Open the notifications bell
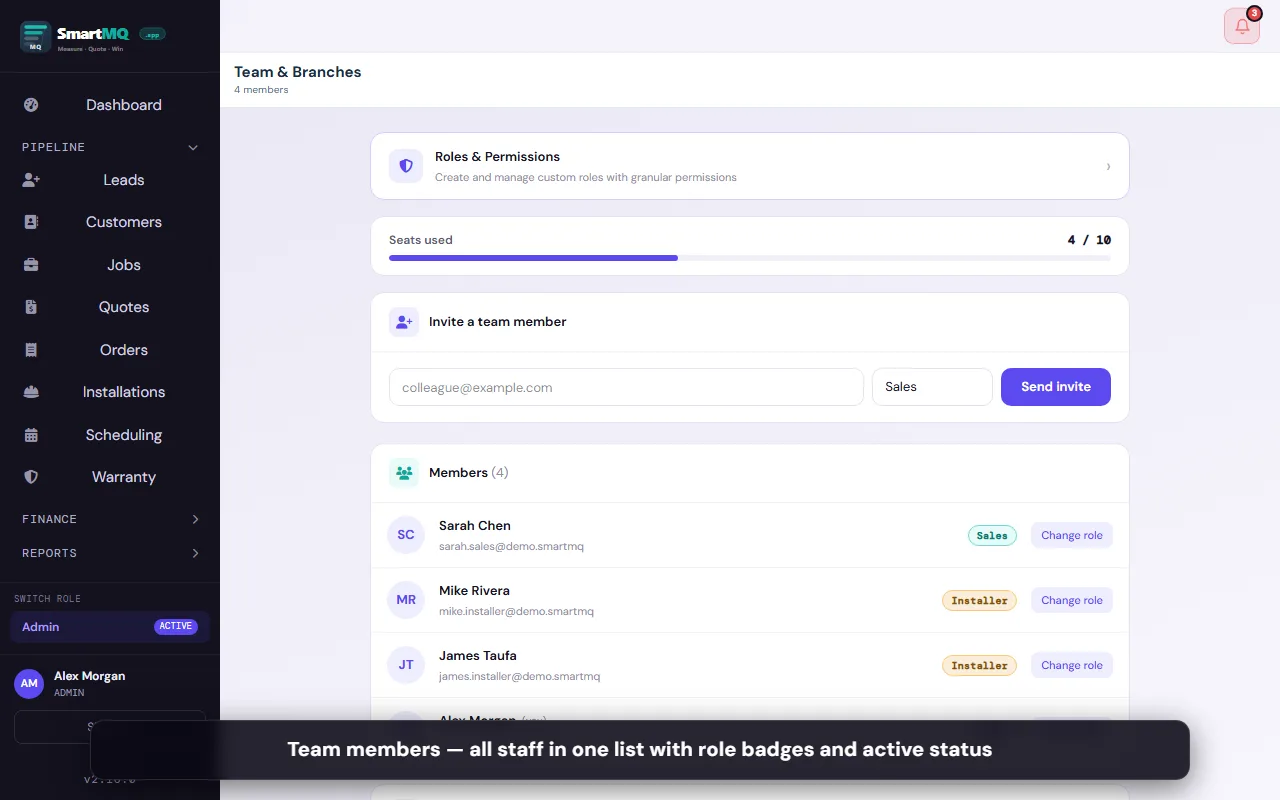The height and width of the screenshot is (800, 1280). point(1242,26)
